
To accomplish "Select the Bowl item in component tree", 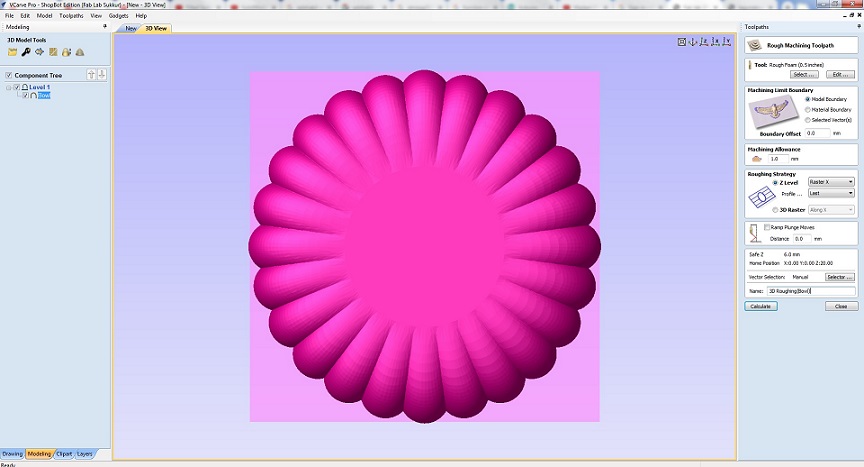I will [x=44, y=95].
